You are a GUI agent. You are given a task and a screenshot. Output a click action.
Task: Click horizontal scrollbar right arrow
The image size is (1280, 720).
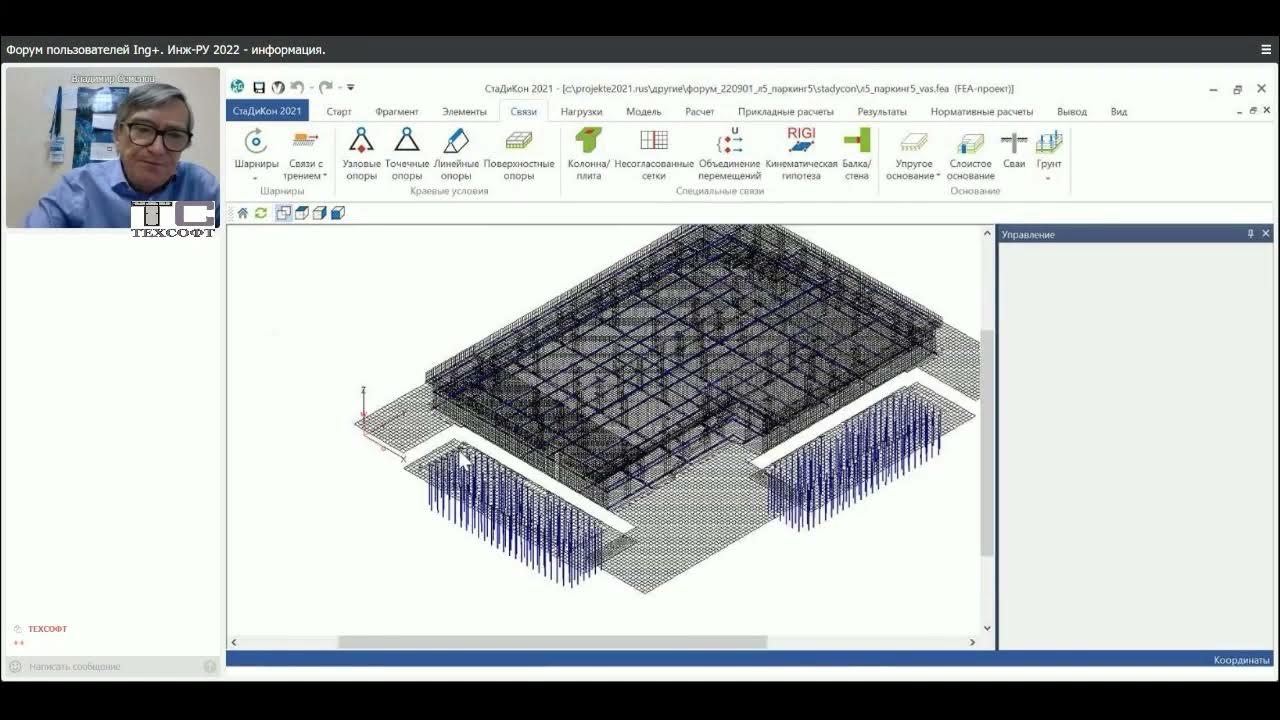click(972, 642)
